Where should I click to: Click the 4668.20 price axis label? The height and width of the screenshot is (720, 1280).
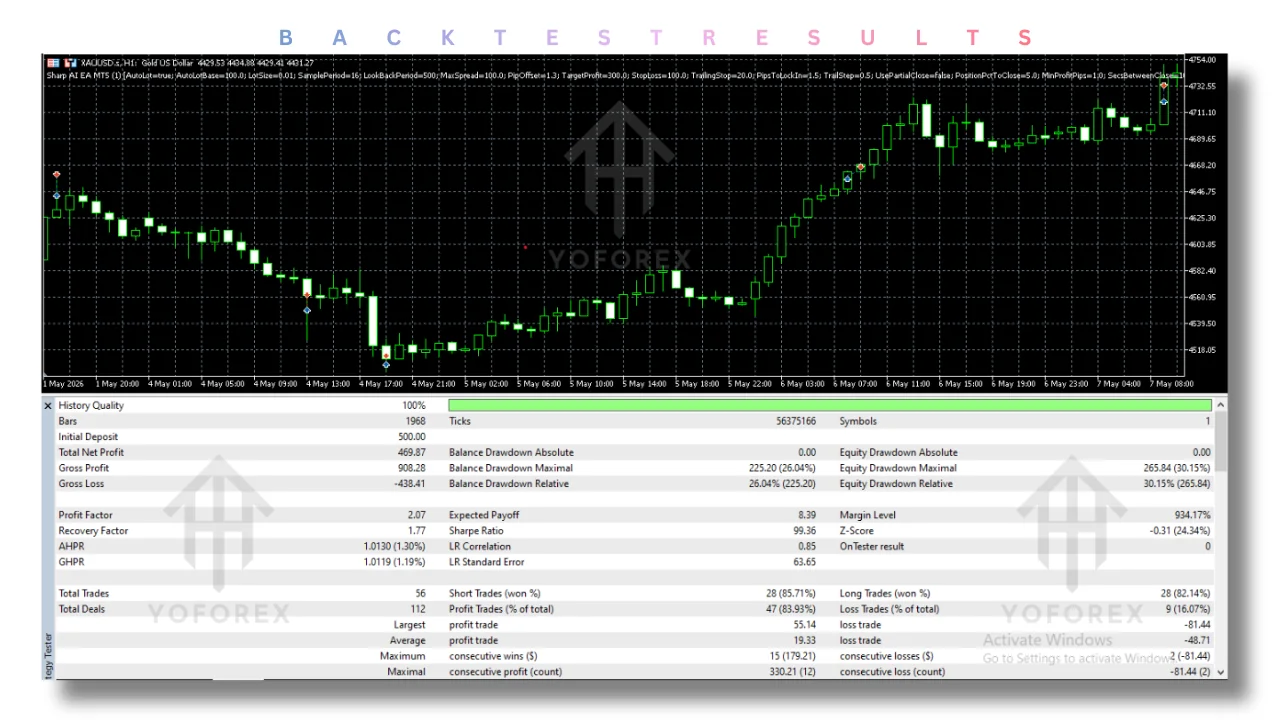pyautogui.click(x=1201, y=165)
